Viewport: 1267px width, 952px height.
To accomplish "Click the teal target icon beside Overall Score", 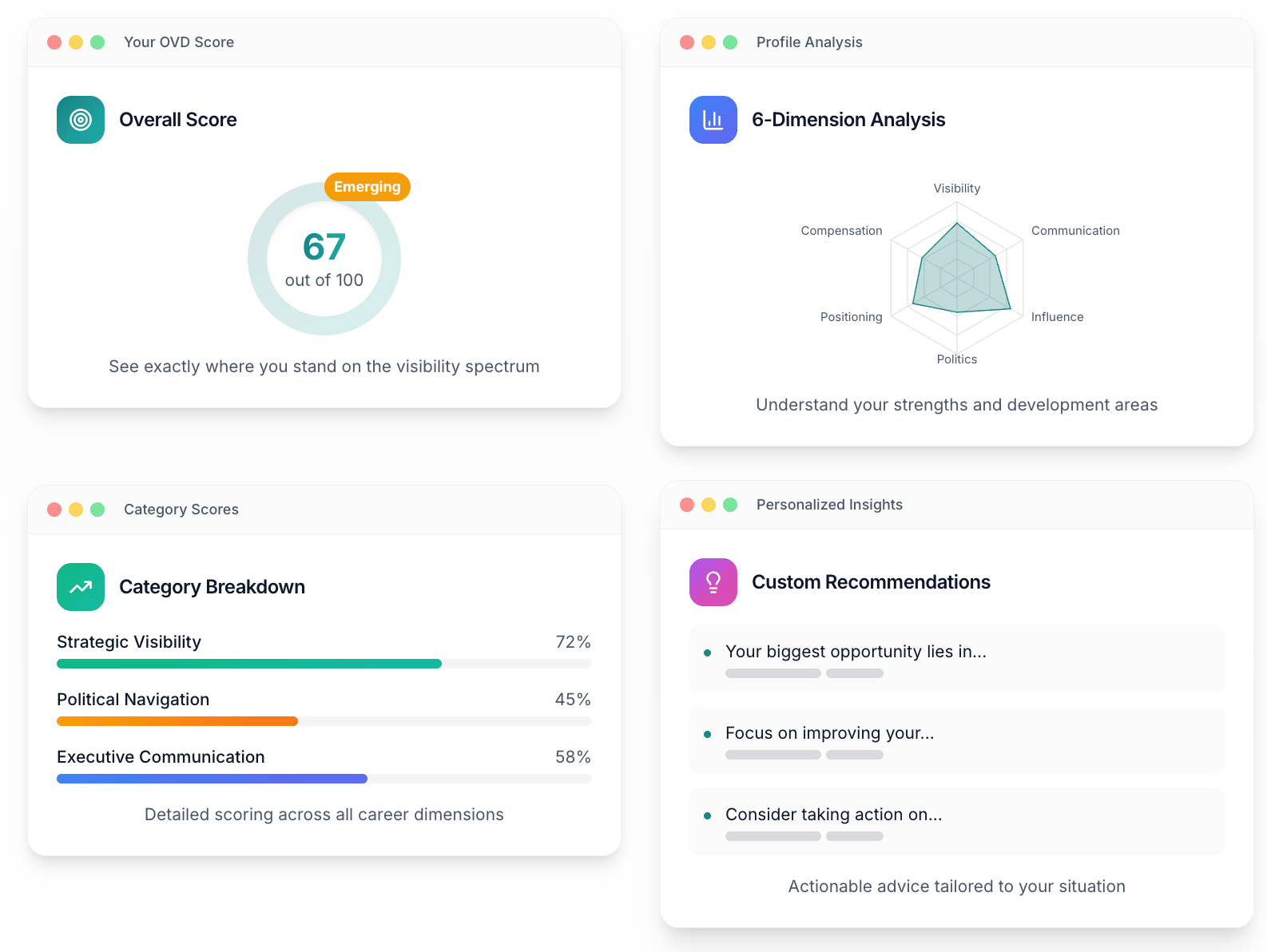I will click(x=81, y=120).
